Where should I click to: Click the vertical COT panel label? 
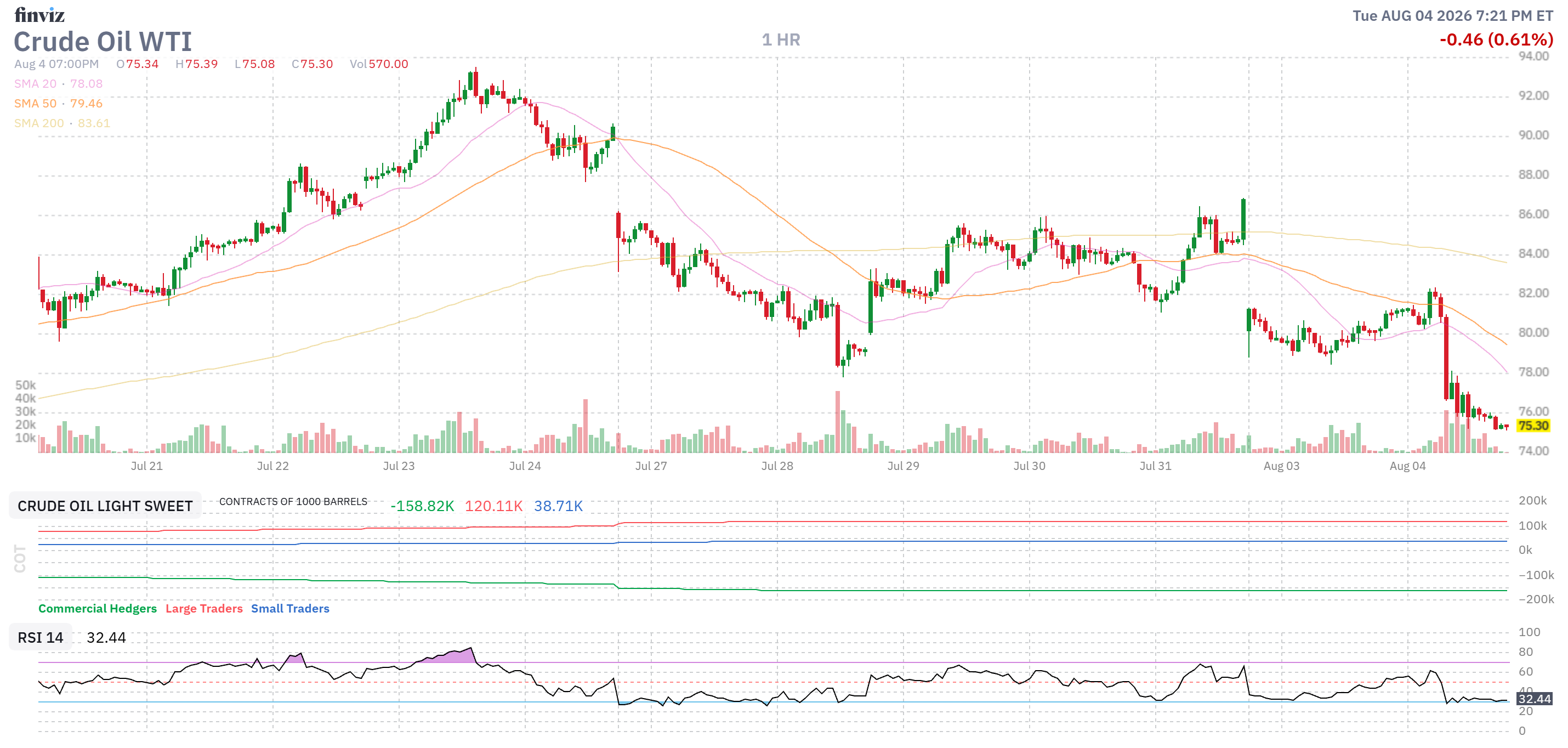(20, 558)
